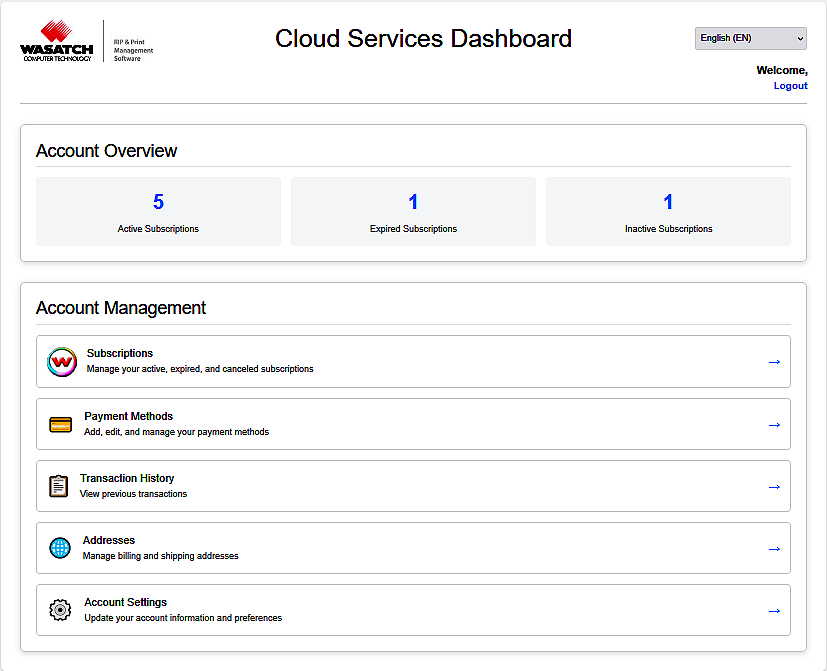Click the Cloud Services Dashboard heading
The image size is (827, 671).
point(423,39)
